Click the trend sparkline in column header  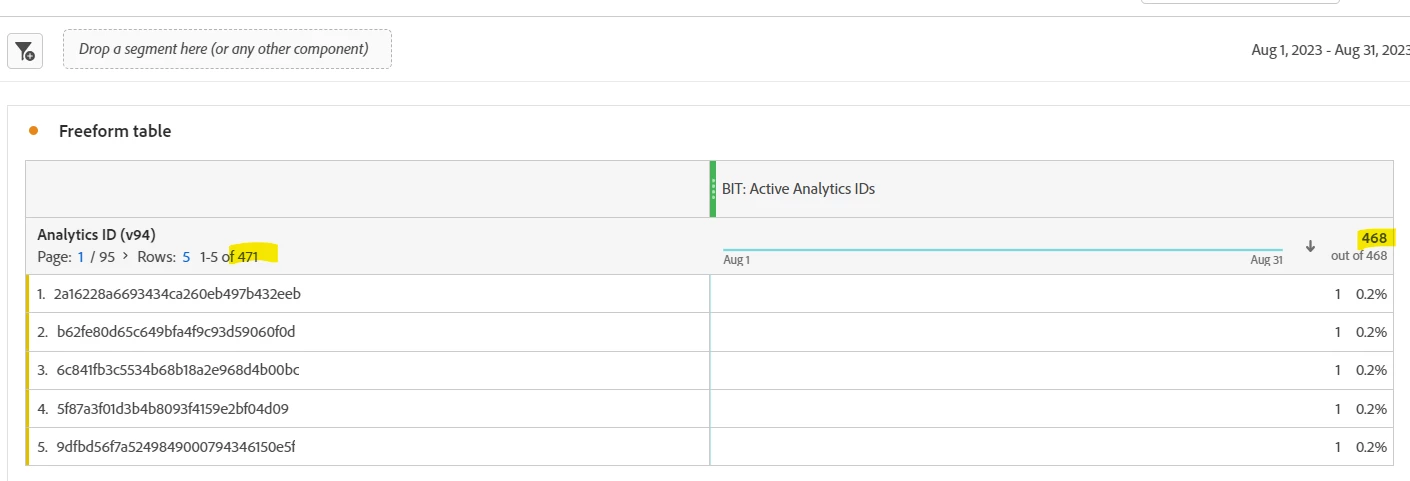pos(1003,249)
